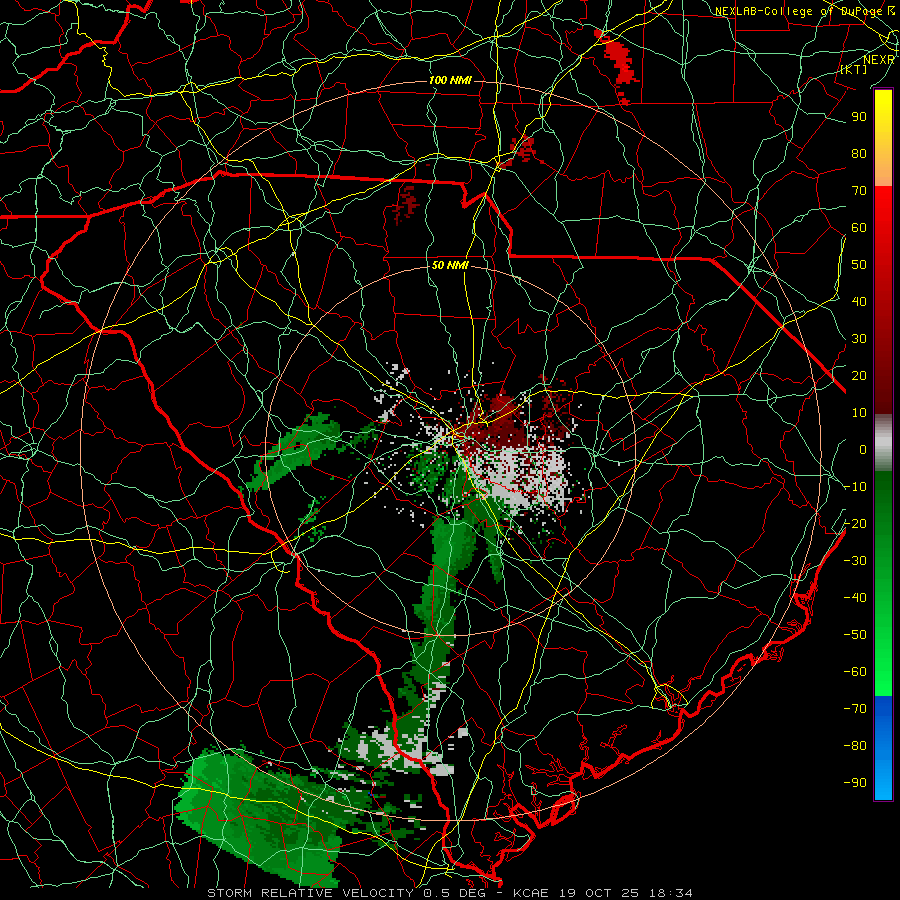Click the -80 value on velocity scale
This screenshot has height=900, width=900.
pos(855,746)
